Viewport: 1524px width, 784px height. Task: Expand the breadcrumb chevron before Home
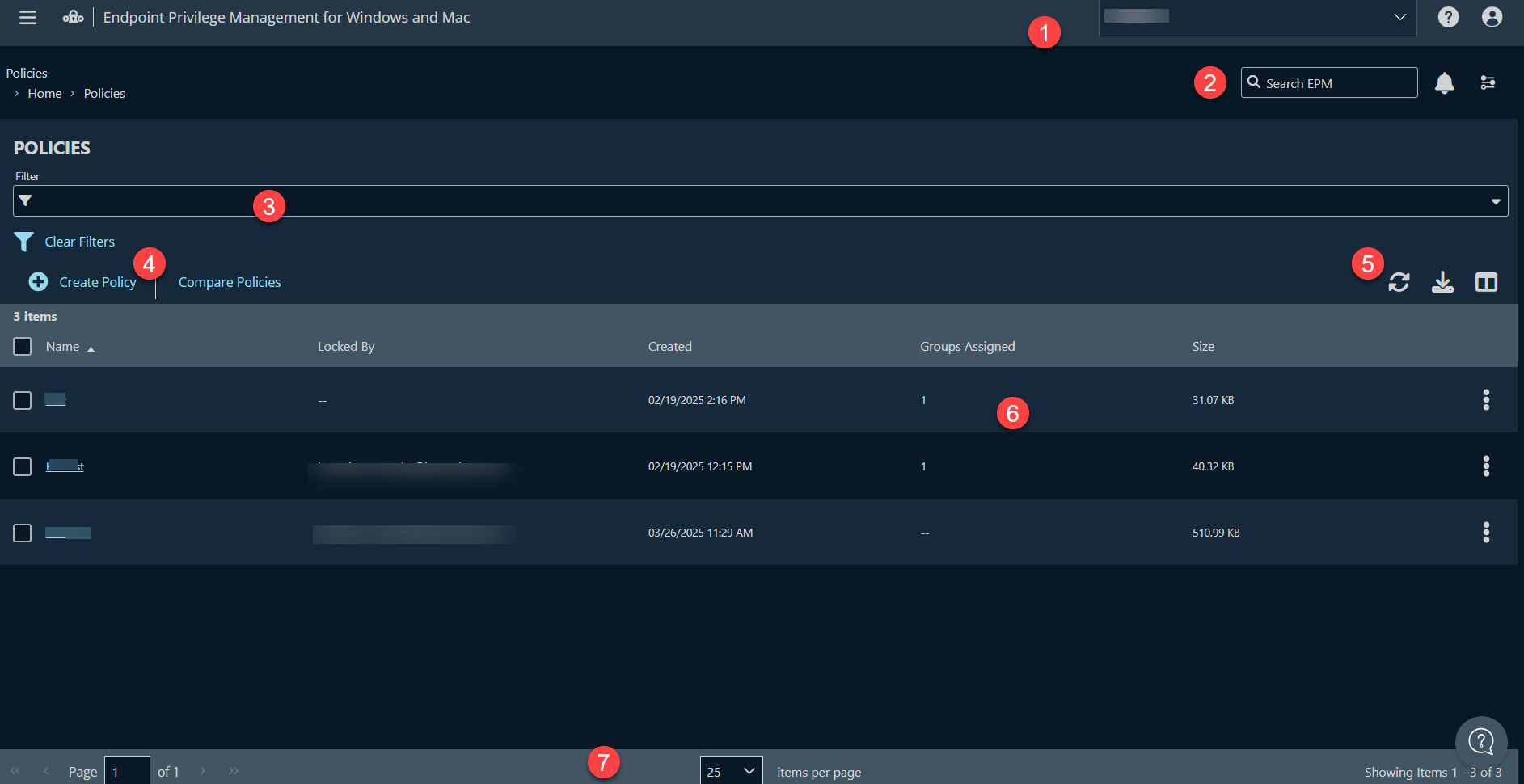point(16,94)
